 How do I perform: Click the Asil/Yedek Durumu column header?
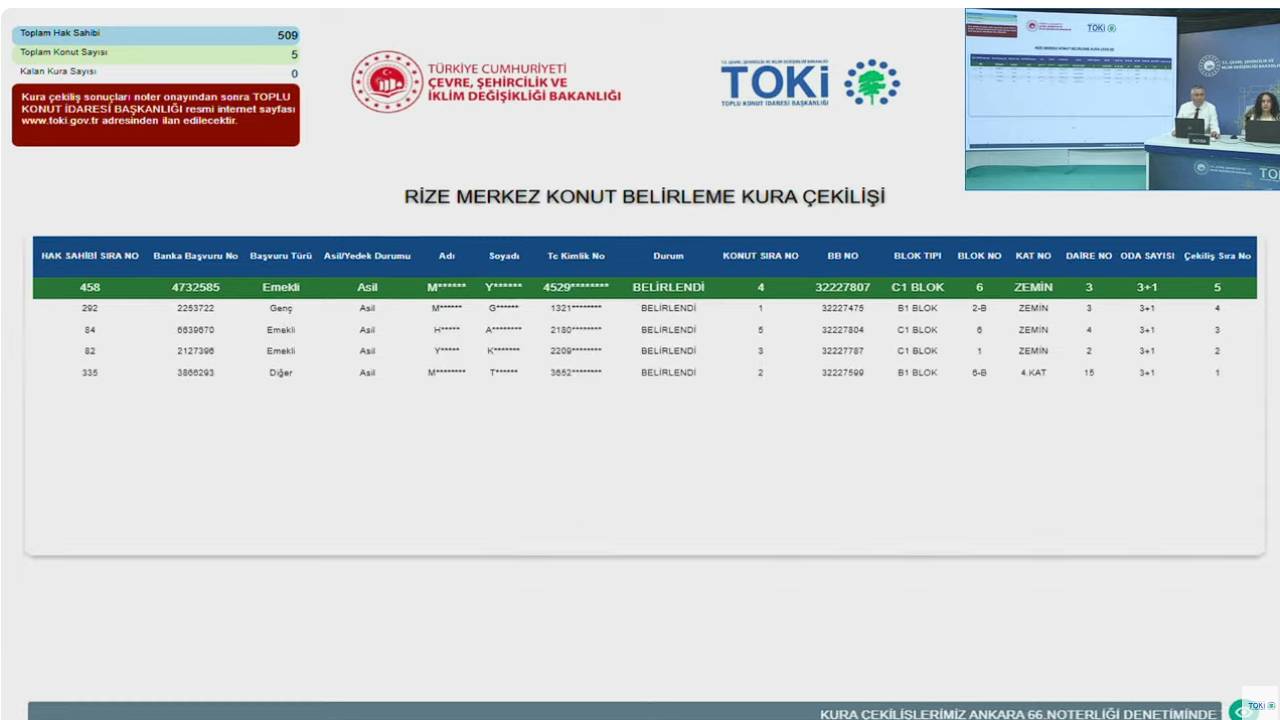[x=367, y=256]
